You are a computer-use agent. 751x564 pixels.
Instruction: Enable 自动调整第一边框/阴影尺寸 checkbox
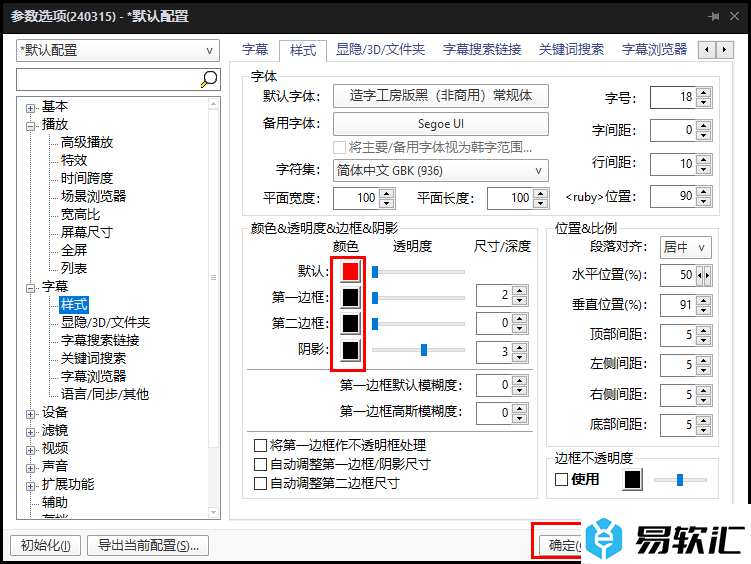pyautogui.click(x=261, y=464)
